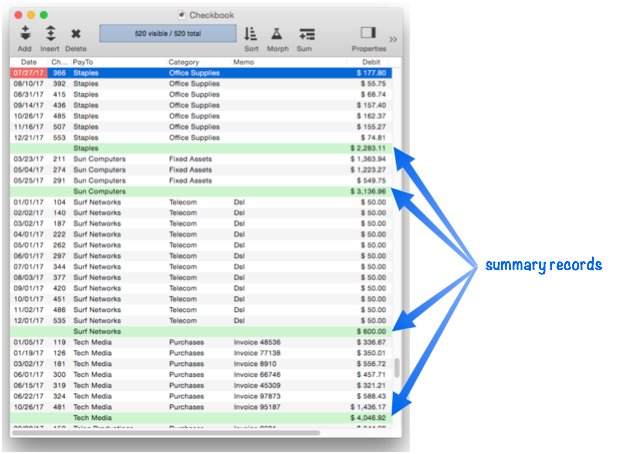Click memo Invoice 77138

coord(257,353)
